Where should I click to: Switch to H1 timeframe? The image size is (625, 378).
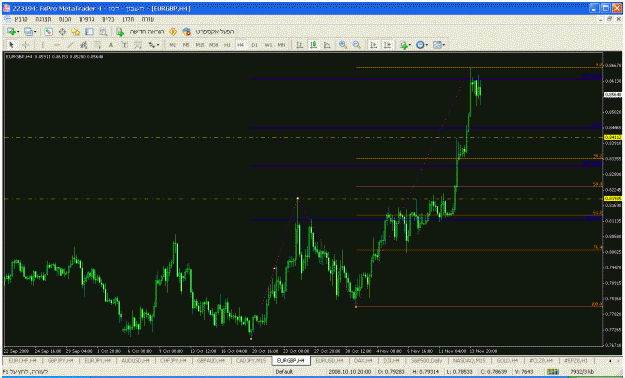coord(227,45)
